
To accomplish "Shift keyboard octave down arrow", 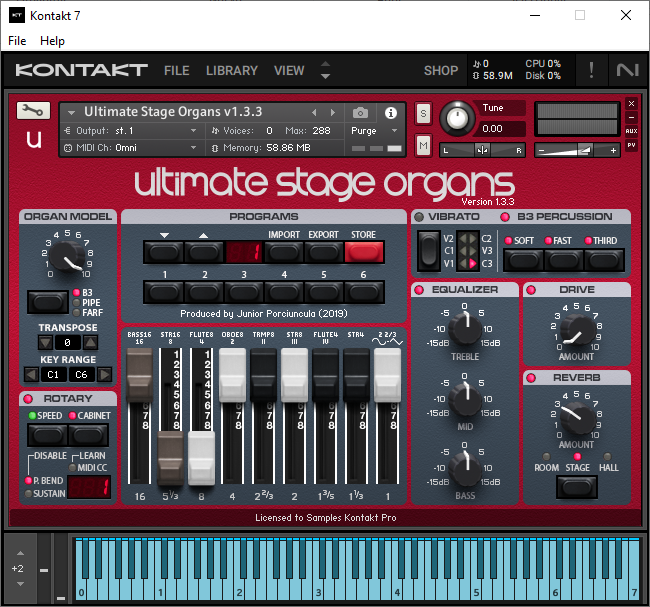I will (20, 584).
